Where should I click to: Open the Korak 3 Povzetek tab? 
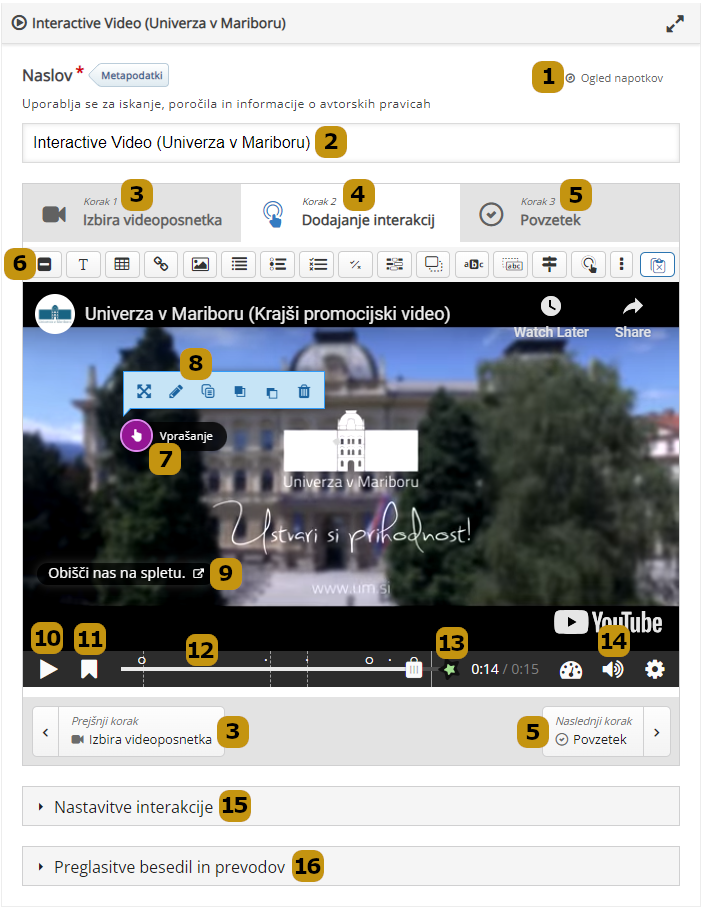(x=569, y=213)
